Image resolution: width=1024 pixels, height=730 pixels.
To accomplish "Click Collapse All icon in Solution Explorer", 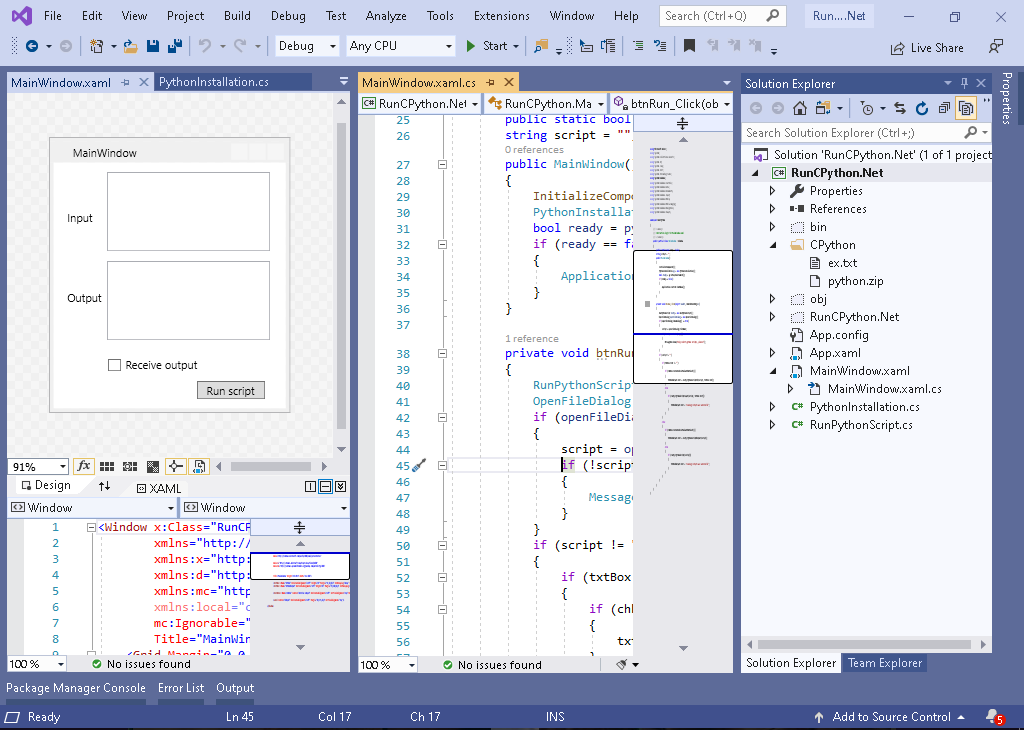I will tap(944, 108).
